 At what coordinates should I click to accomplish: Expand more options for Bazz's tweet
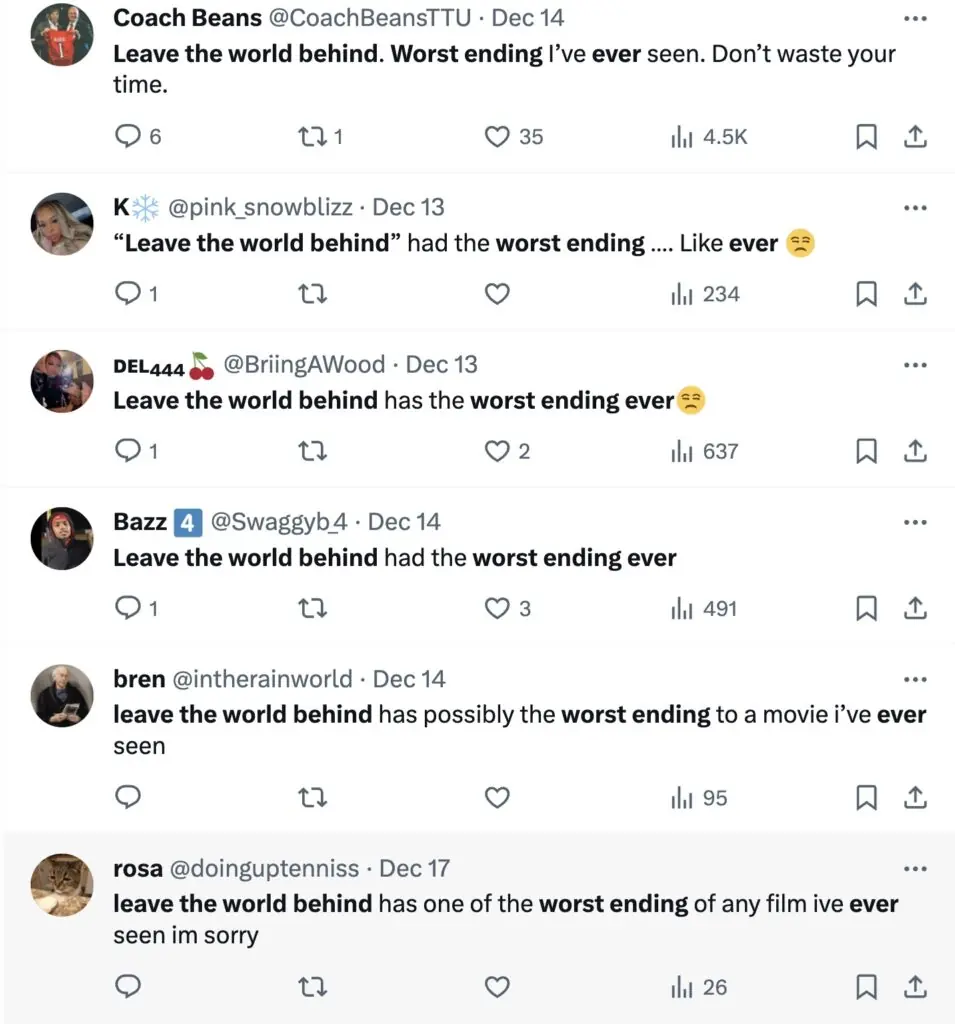914,522
